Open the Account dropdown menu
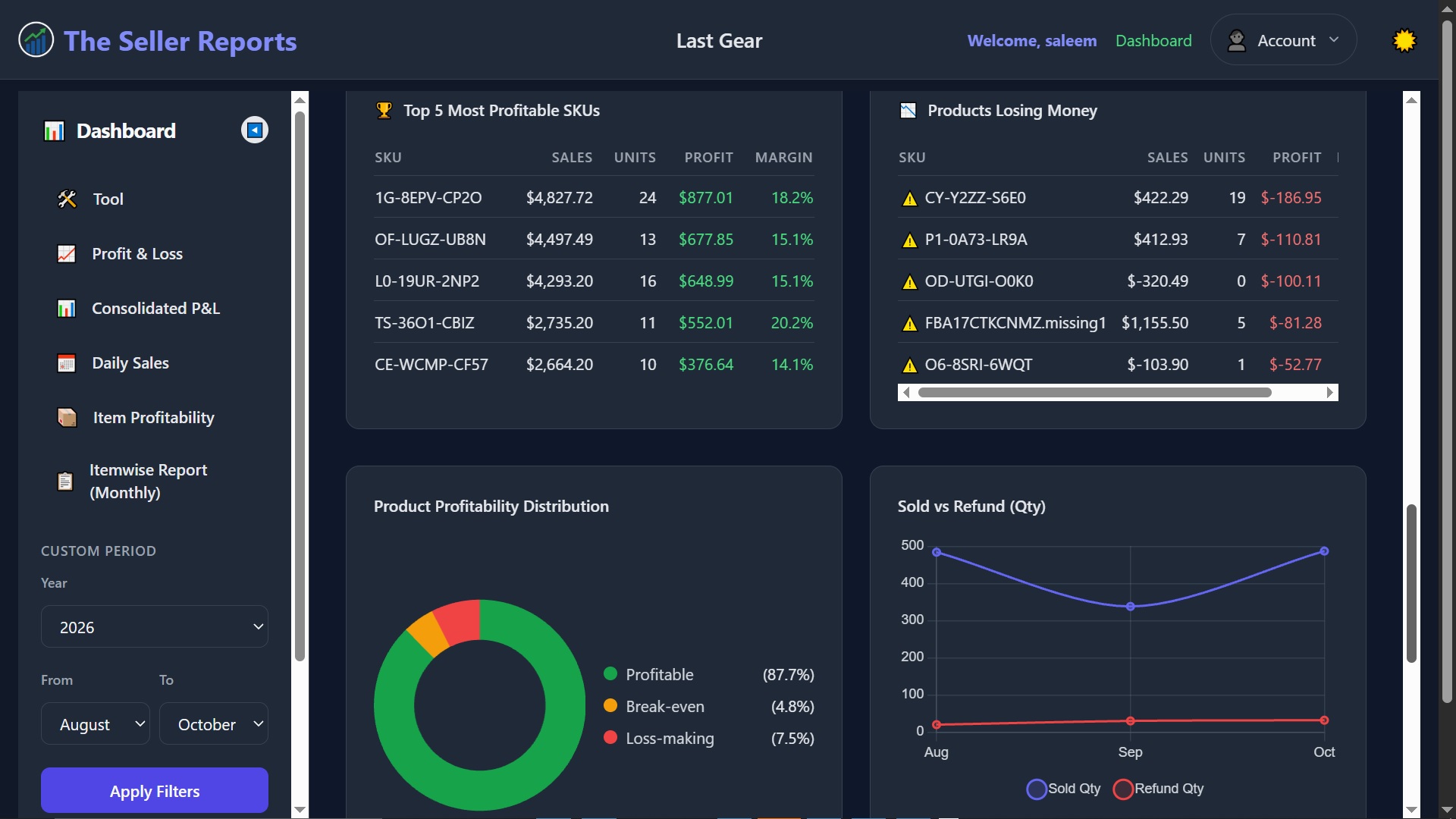This screenshot has width=1456, height=819. pos(1283,40)
